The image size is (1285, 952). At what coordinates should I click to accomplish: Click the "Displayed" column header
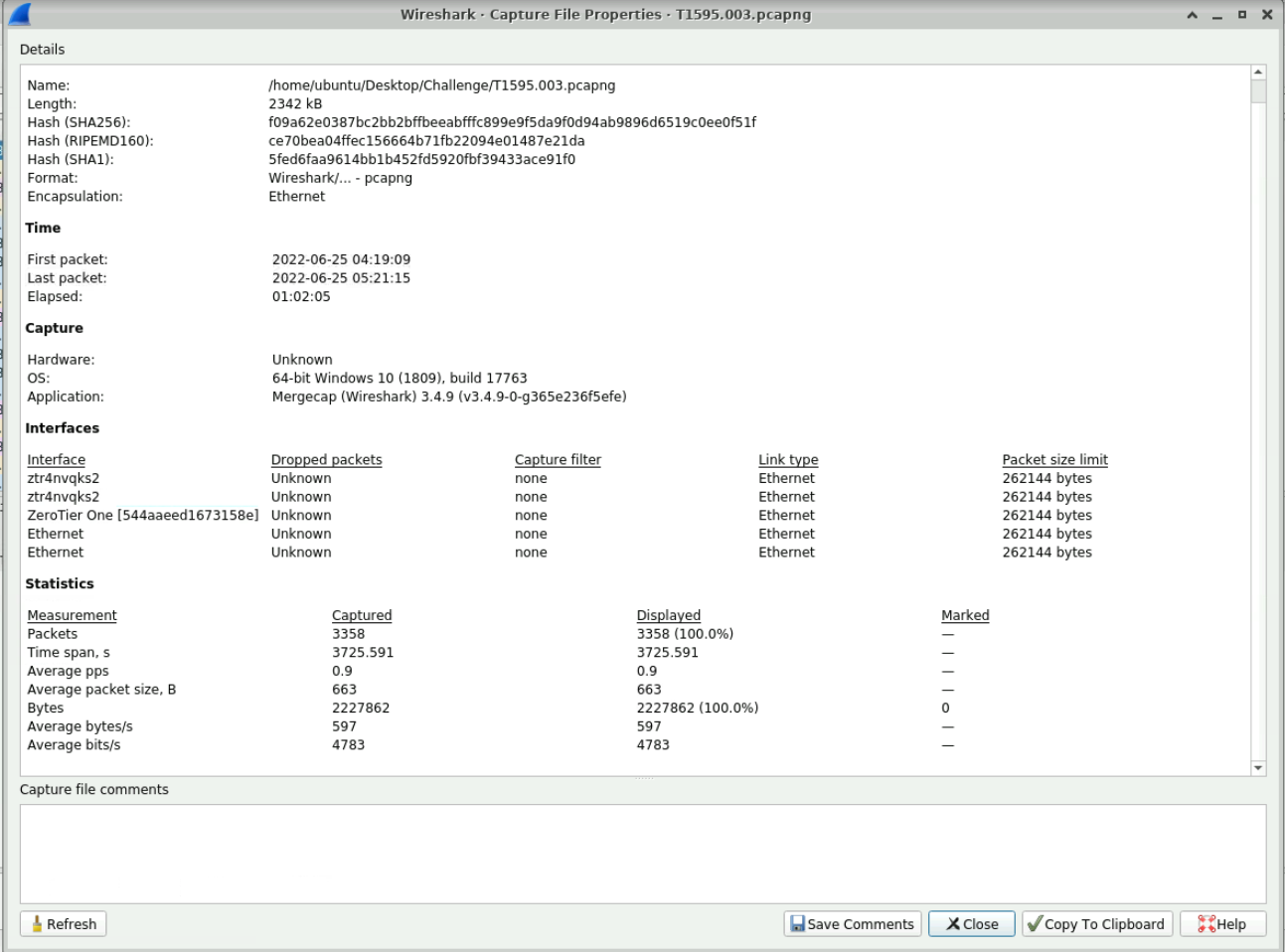[668, 616]
